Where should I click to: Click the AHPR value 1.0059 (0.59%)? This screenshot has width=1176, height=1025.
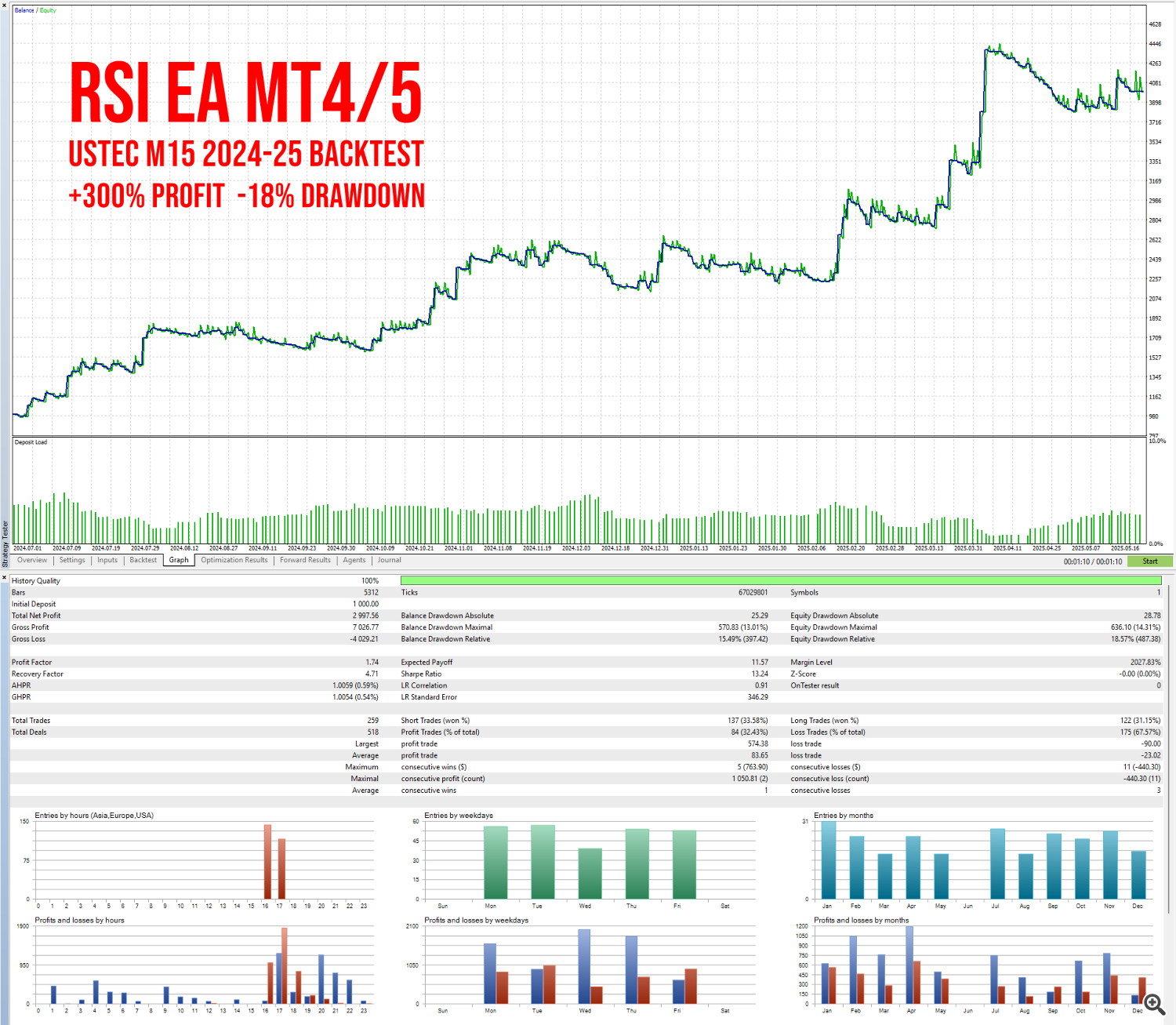pyautogui.click(x=356, y=685)
